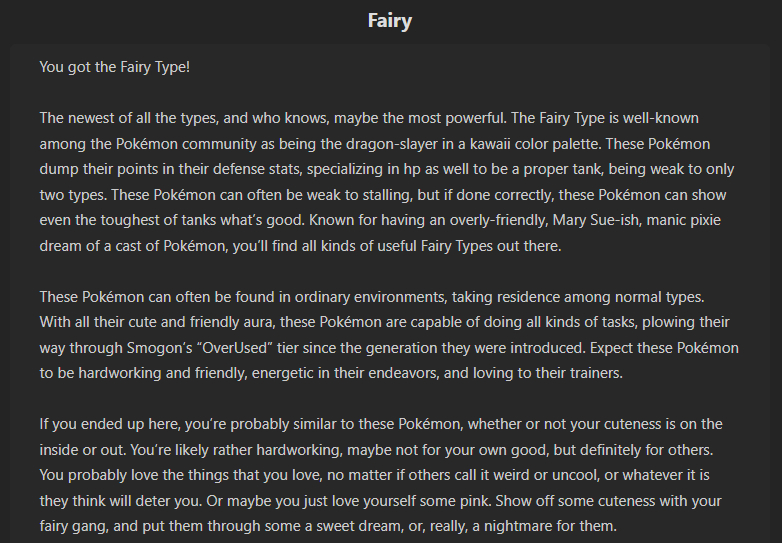Click the word "Smogon's" in the second paragraph

click(x=164, y=348)
